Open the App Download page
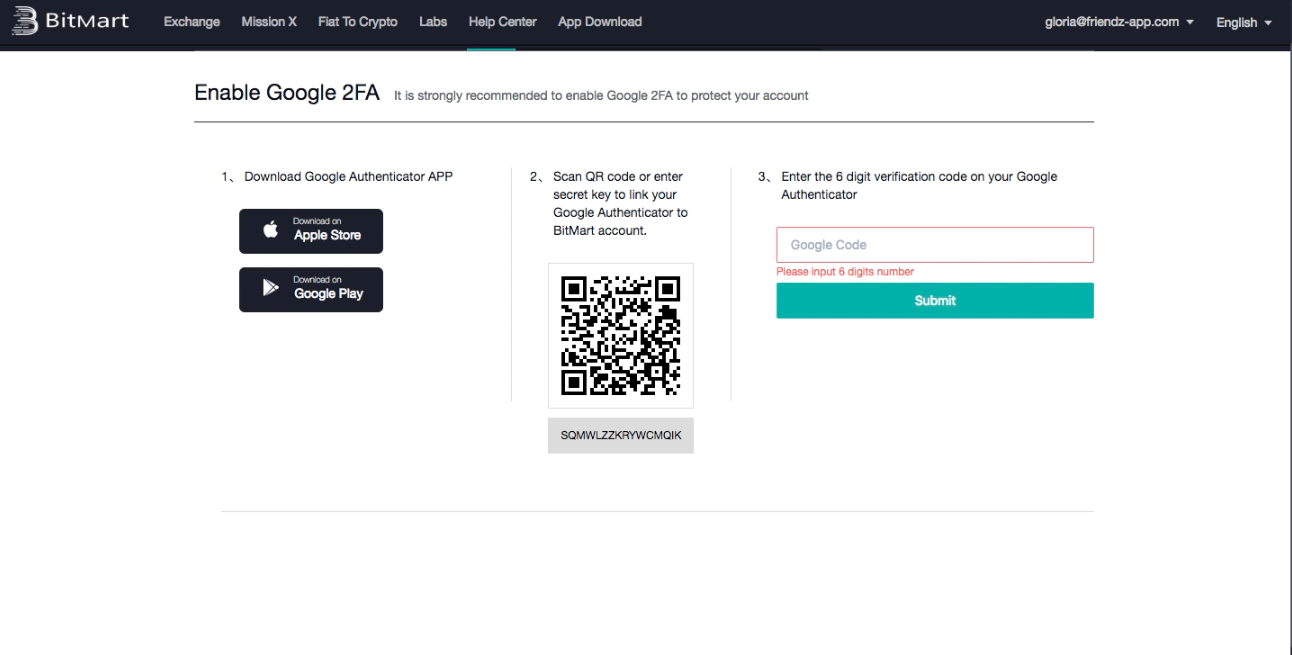The image size is (1292, 655). (600, 22)
